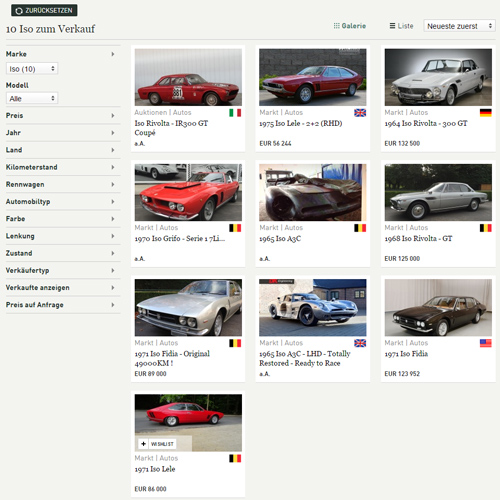Click the 10 Iso zum Verkauf heading
Viewport: 500px width, 500px height.
(50, 29)
